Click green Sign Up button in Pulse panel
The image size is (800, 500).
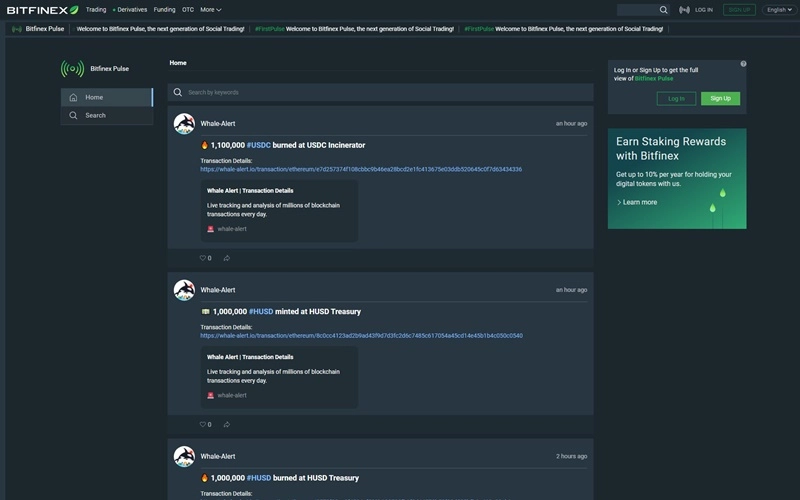coord(720,98)
